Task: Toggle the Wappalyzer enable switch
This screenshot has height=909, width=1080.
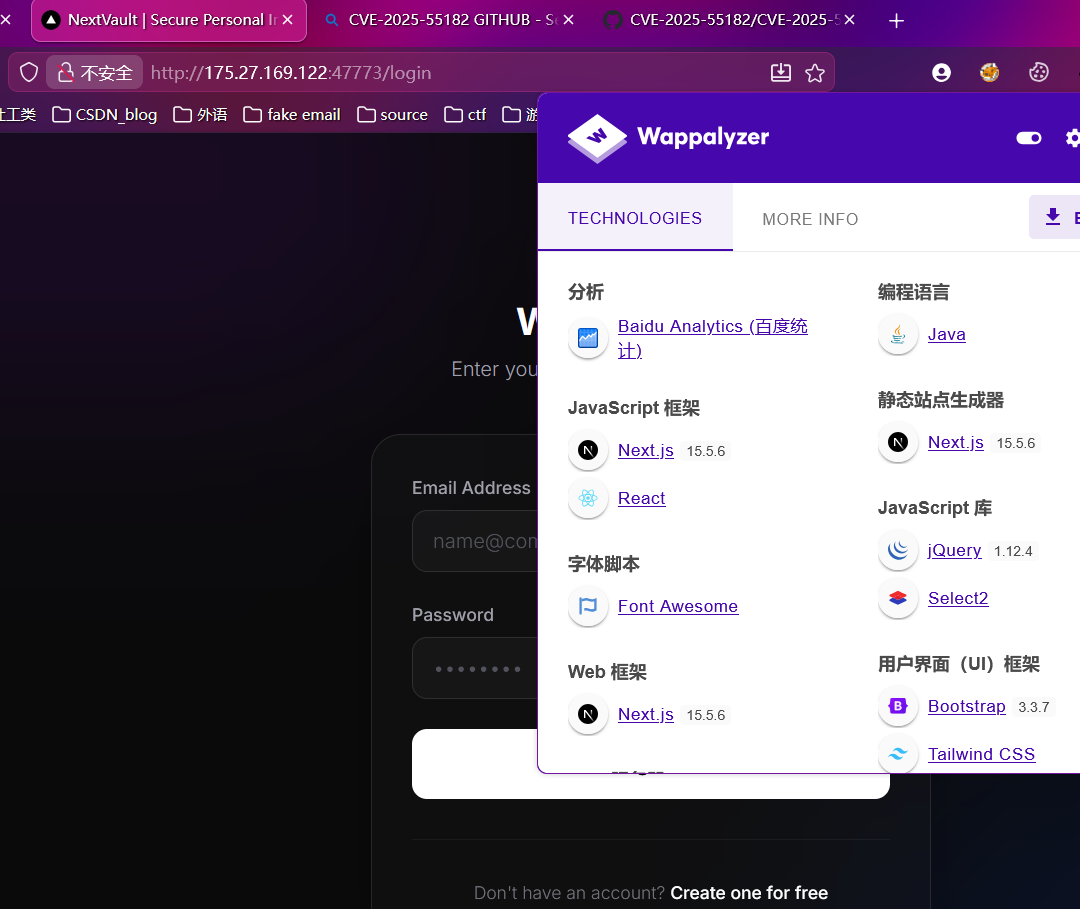Action: 1028,138
